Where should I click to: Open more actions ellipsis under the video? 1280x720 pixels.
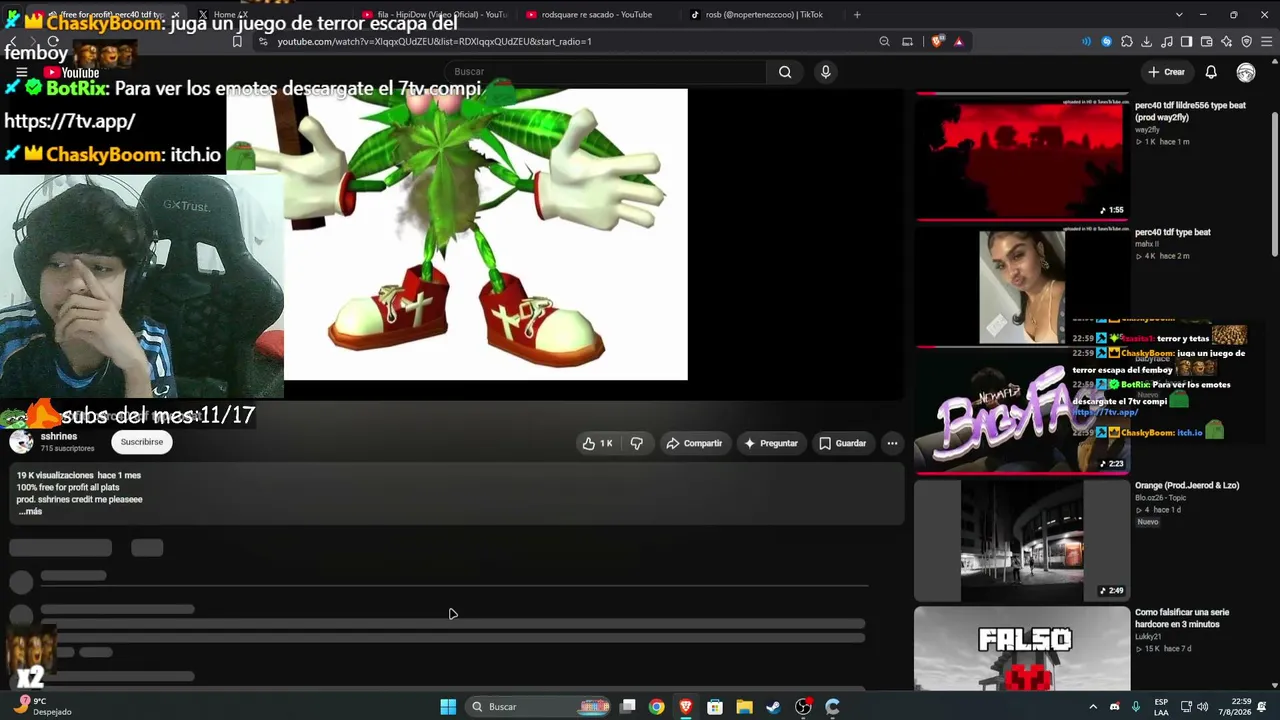pyautogui.click(x=892, y=443)
